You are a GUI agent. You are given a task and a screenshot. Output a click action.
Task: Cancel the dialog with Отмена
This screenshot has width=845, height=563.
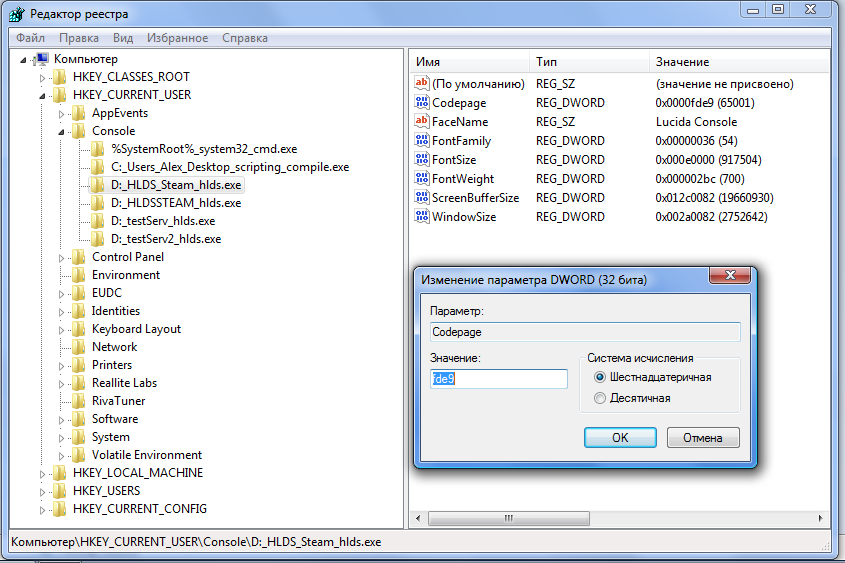(x=703, y=437)
